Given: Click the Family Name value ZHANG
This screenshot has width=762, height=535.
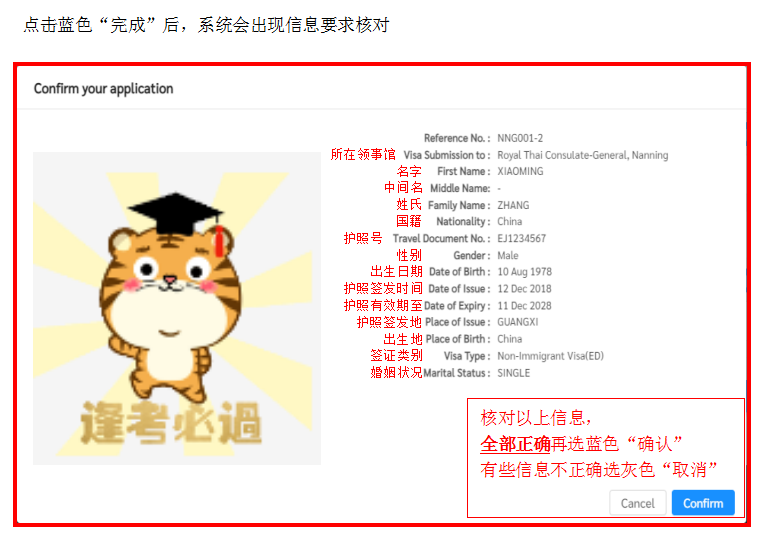Looking at the screenshot, I should 513,205.
